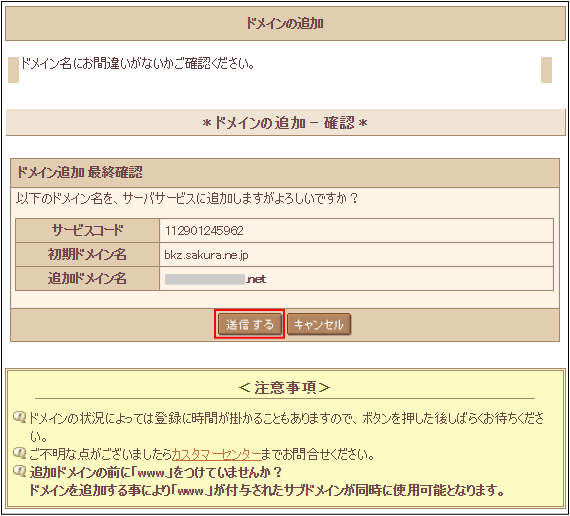Open the カスタマーセンター link
Viewport: 570px width, 516px height.
216,454
